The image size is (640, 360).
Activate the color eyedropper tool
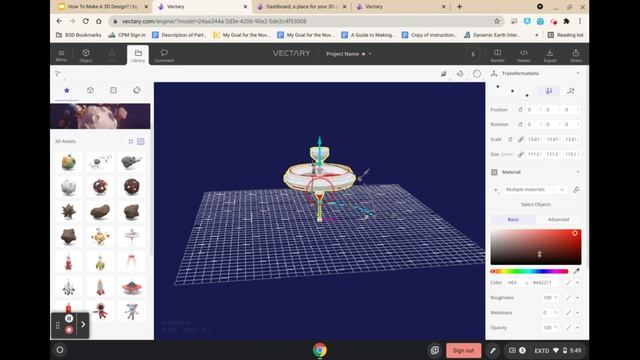[x=576, y=271]
